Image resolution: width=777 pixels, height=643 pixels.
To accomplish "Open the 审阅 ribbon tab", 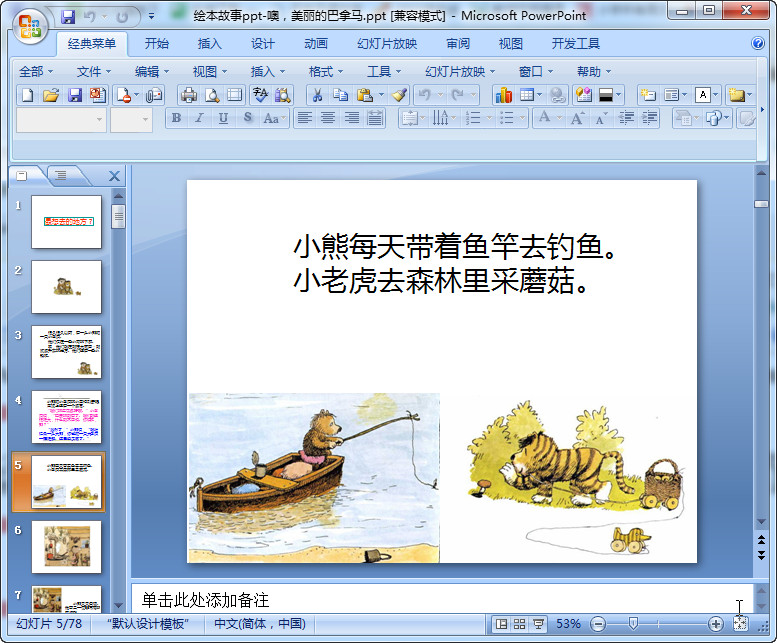I will [457, 44].
